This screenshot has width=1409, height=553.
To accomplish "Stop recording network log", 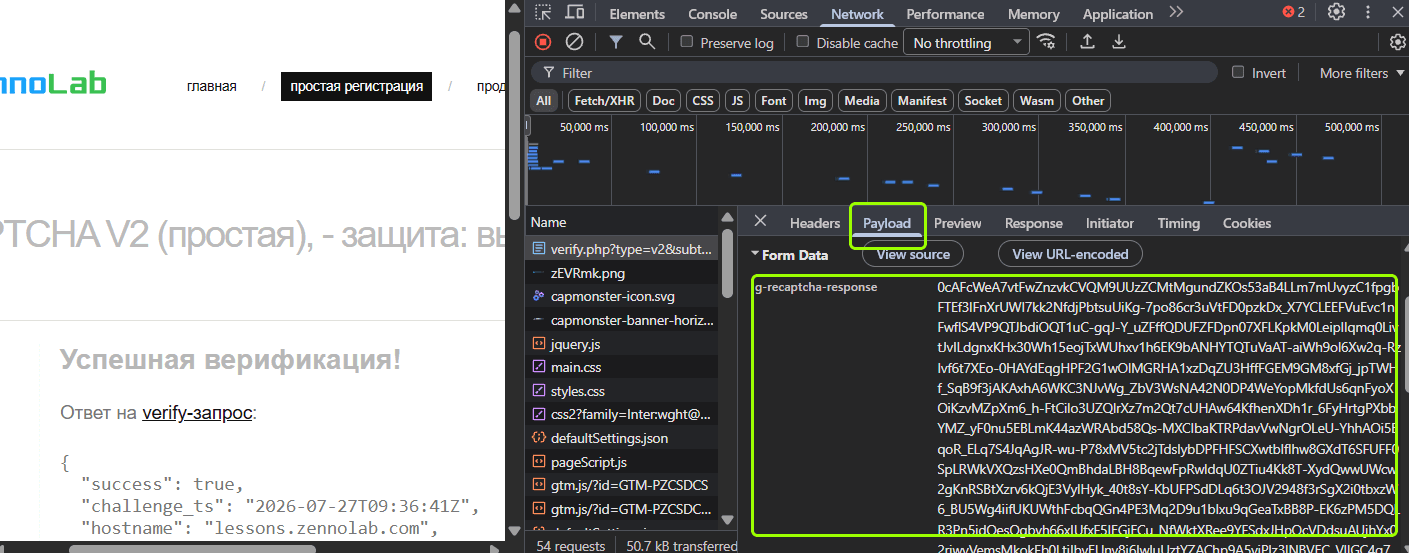I will pyautogui.click(x=543, y=42).
